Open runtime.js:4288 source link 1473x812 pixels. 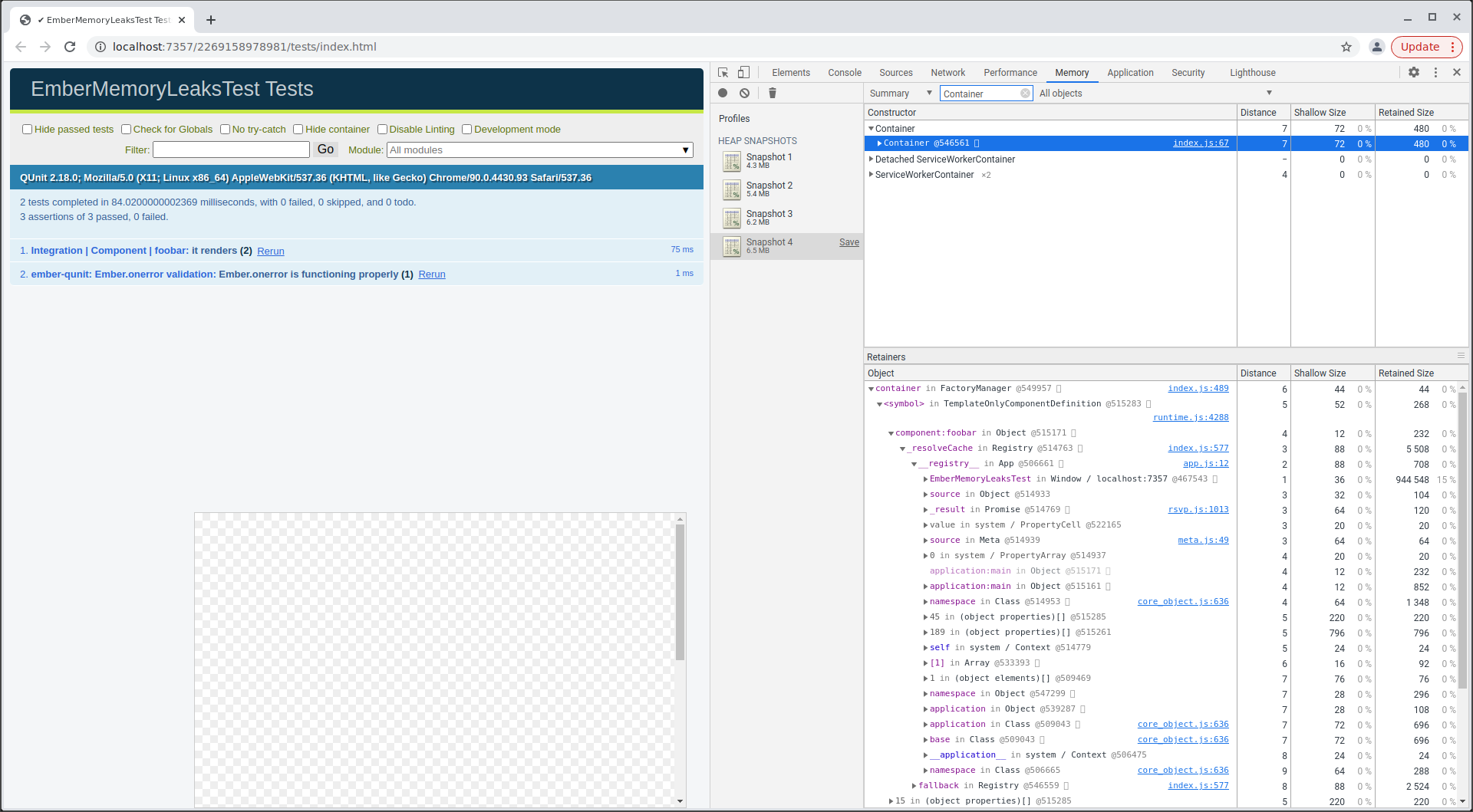(x=1191, y=418)
